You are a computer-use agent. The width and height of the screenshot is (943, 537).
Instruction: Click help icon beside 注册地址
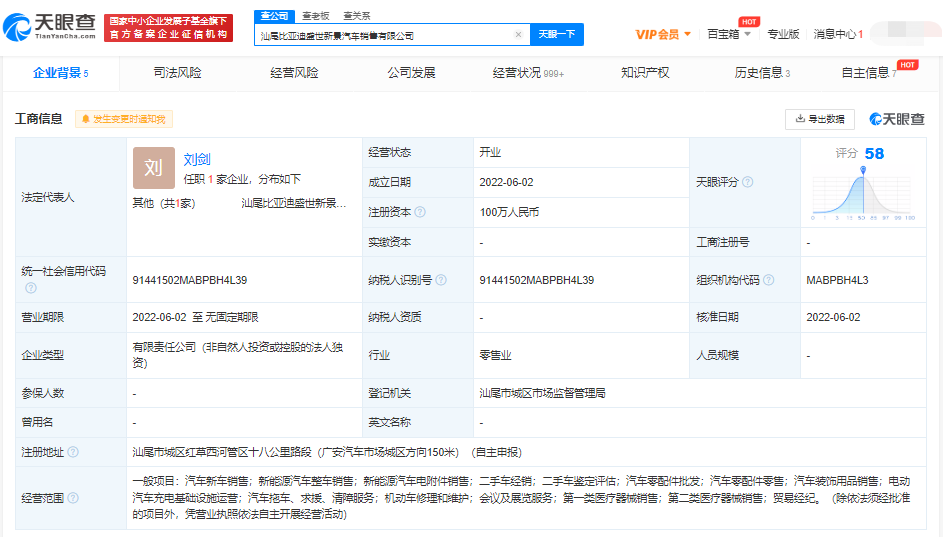[73, 452]
